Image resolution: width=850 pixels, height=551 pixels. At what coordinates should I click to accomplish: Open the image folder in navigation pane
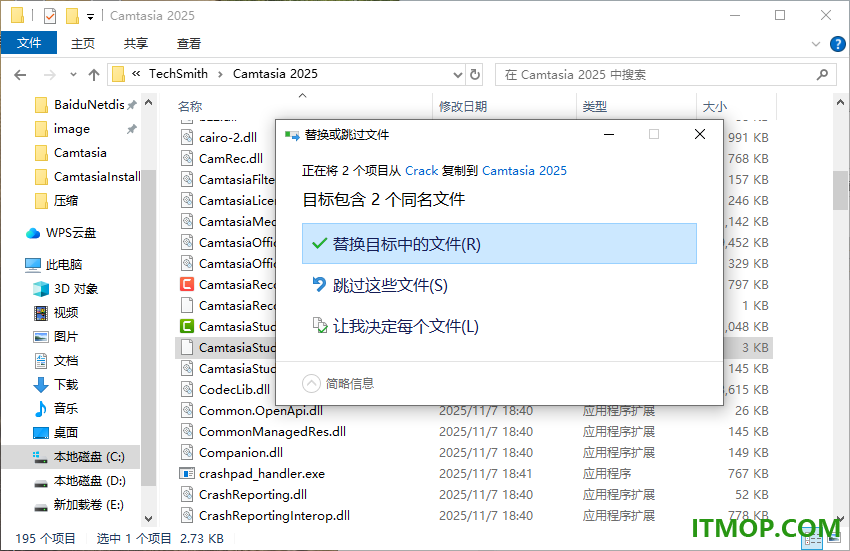click(x=72, y=129)
